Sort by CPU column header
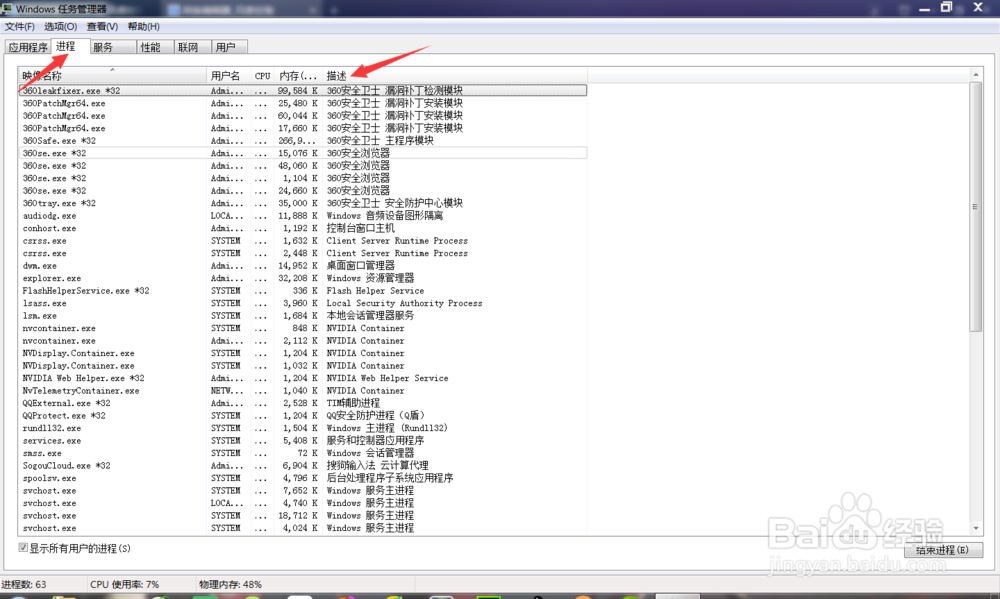This screenshot has width=1000, height=599. pos(263,76)
